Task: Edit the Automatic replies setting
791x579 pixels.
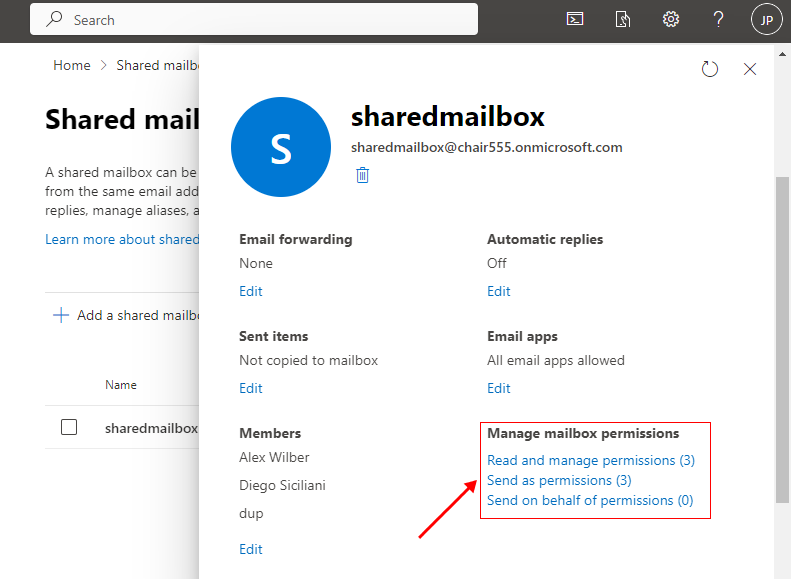Action: click(x=499, y=291)
